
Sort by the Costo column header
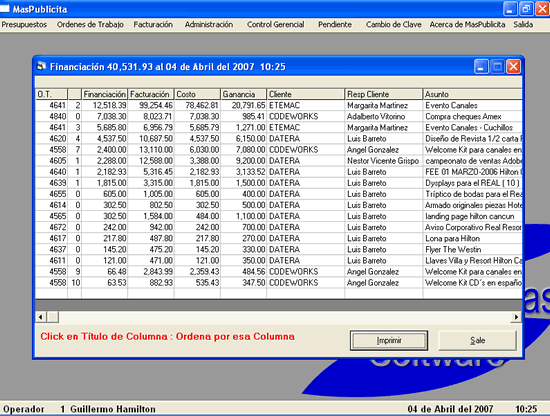[x=197, y=94]
